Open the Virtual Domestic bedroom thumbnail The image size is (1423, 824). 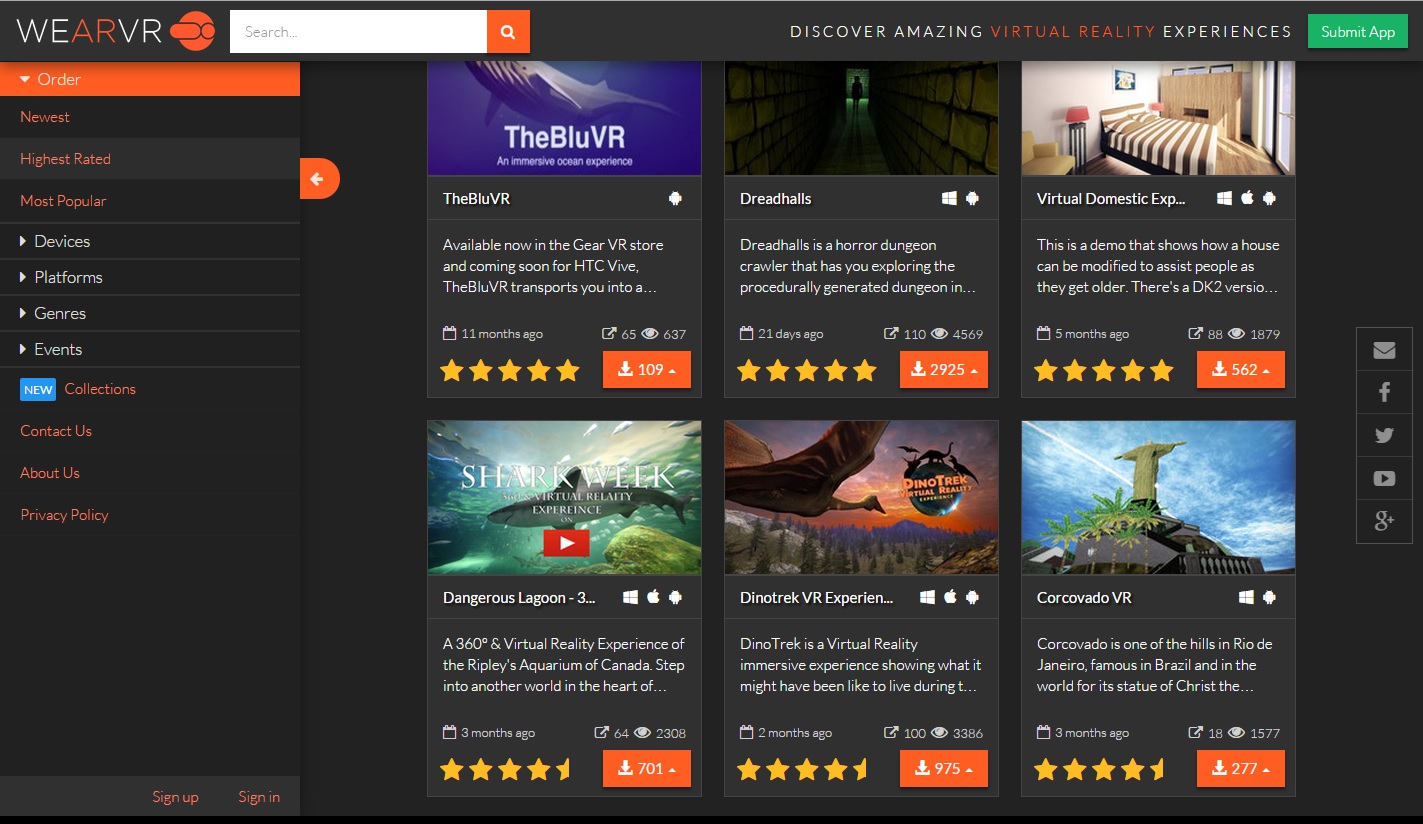[x=1158, y=118]
